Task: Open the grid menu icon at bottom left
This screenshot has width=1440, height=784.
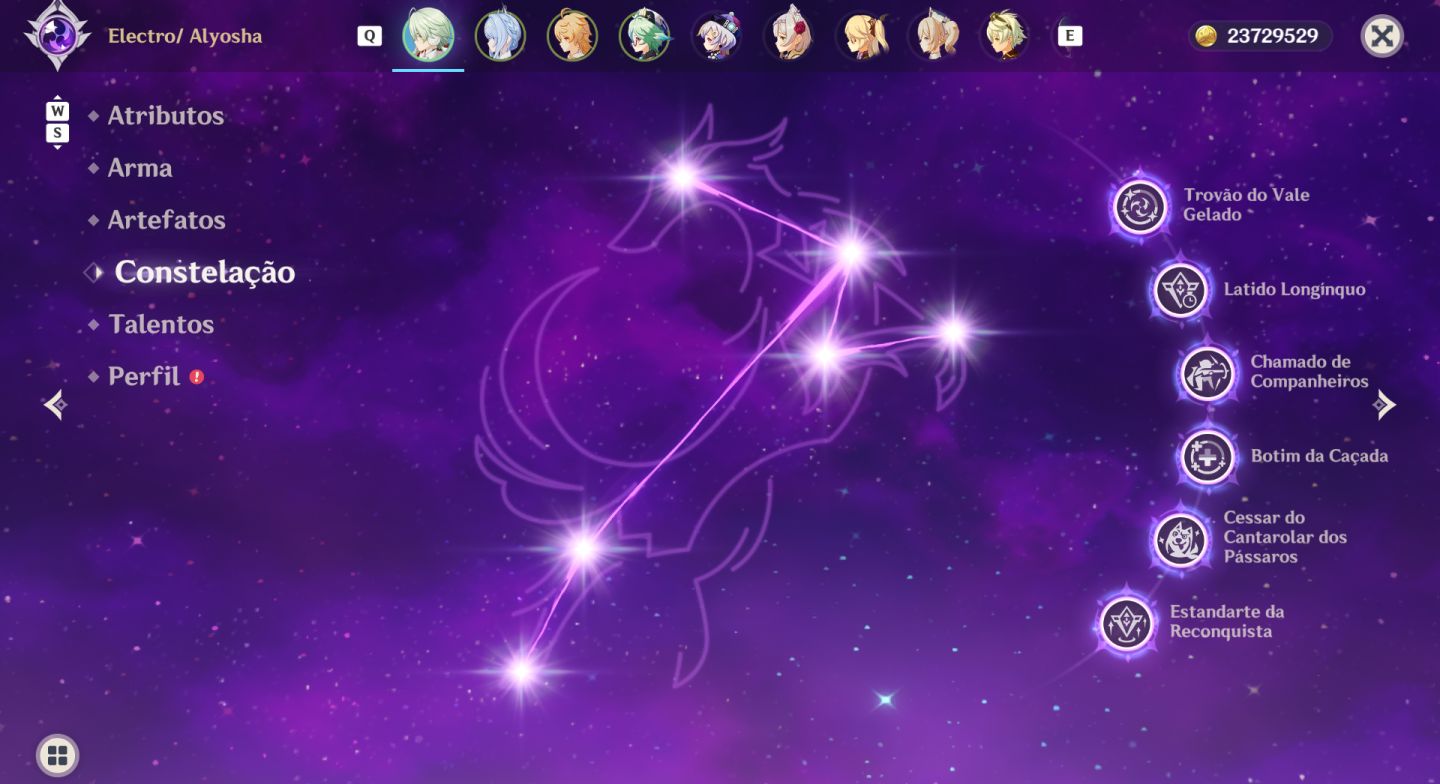Action: 58,756
